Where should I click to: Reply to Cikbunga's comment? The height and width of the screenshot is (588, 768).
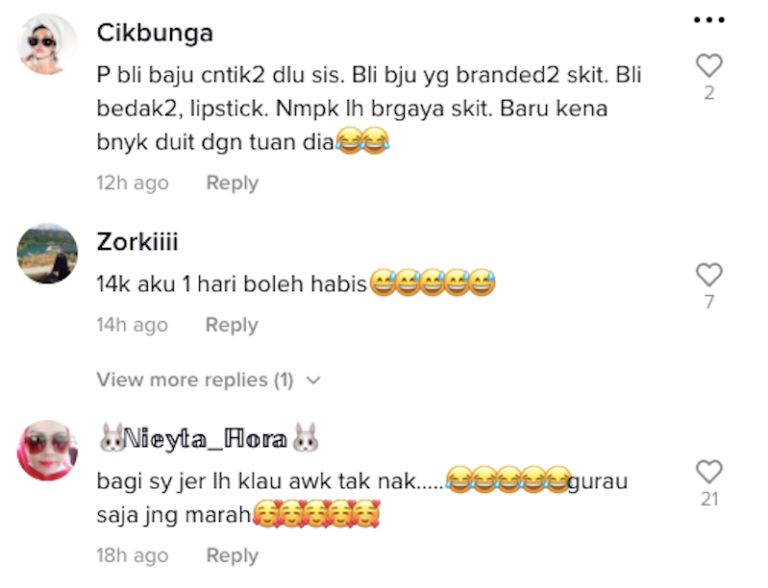(x=232, y=183)
